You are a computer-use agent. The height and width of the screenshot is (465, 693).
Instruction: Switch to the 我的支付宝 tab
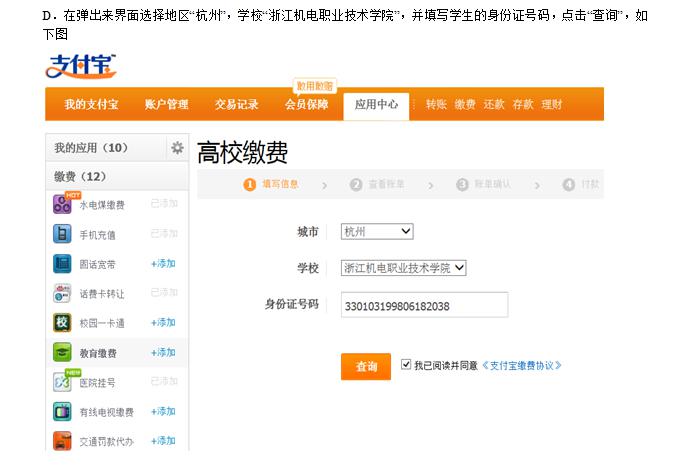[x=91, y=104]
